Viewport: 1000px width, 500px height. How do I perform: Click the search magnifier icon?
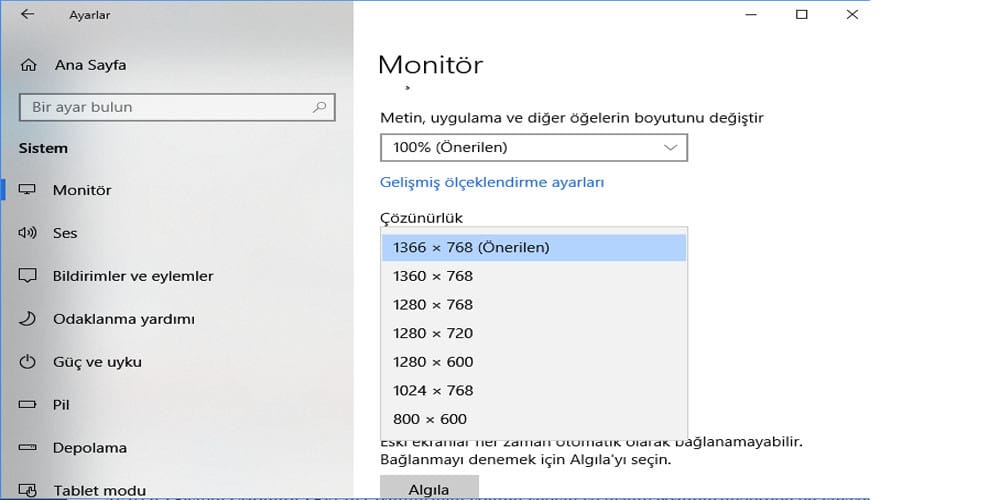[x=320, y=107]
